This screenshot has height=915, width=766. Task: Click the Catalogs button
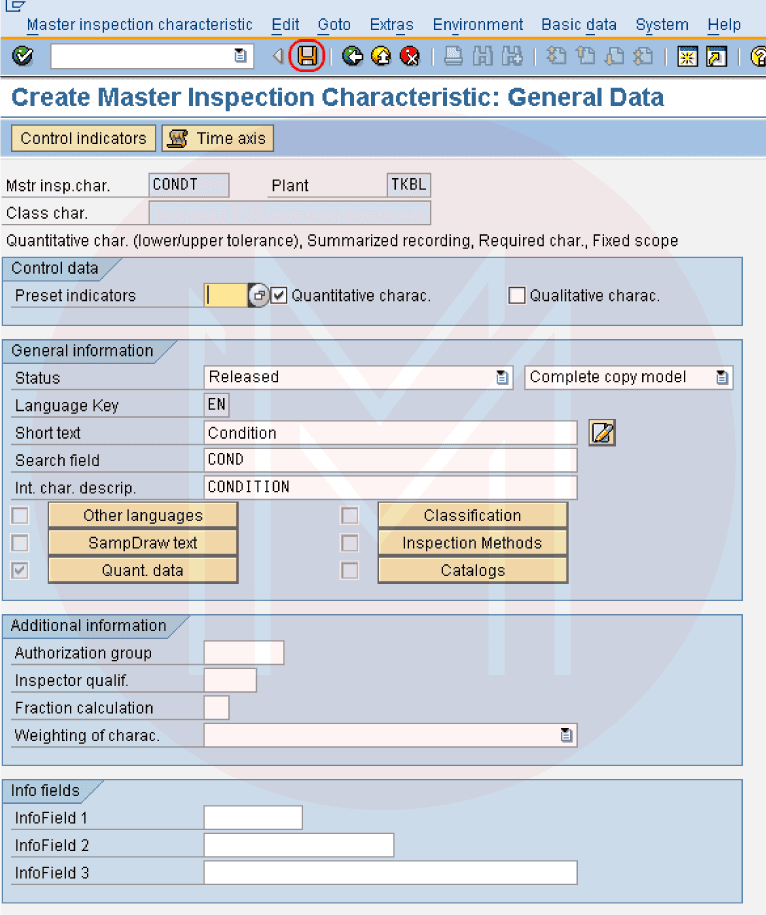click(472, 571)
